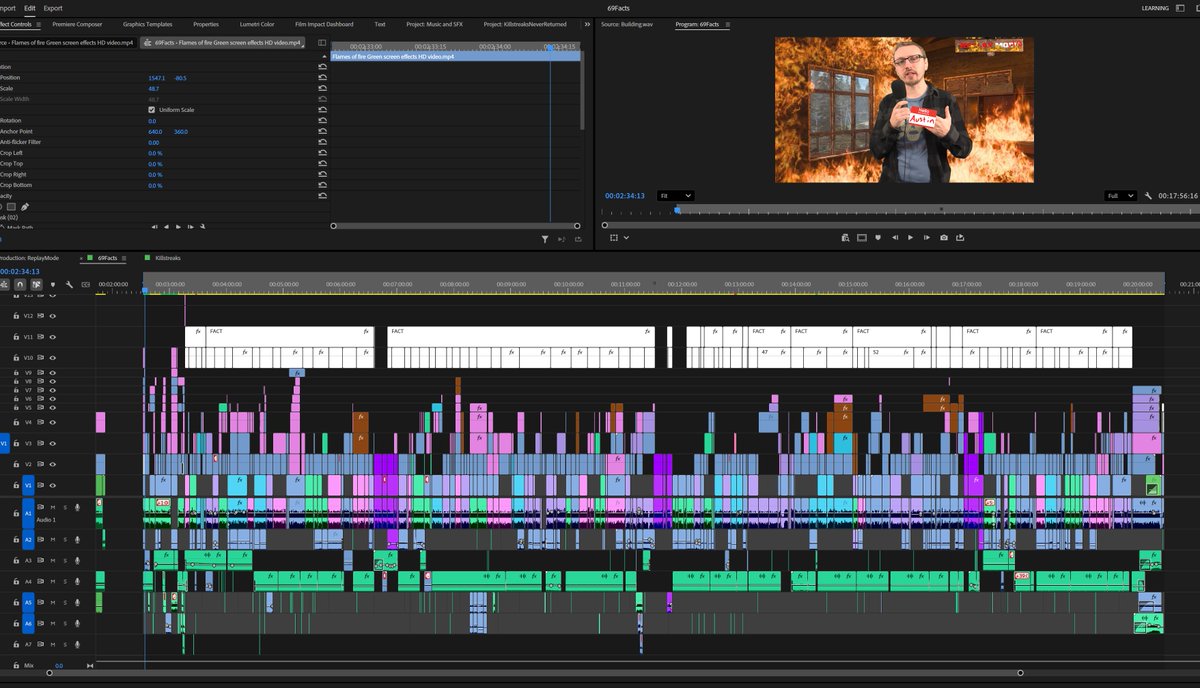Click the Comparison View icon in Program monitor
1200x688 pixels.
coord(845,237)
